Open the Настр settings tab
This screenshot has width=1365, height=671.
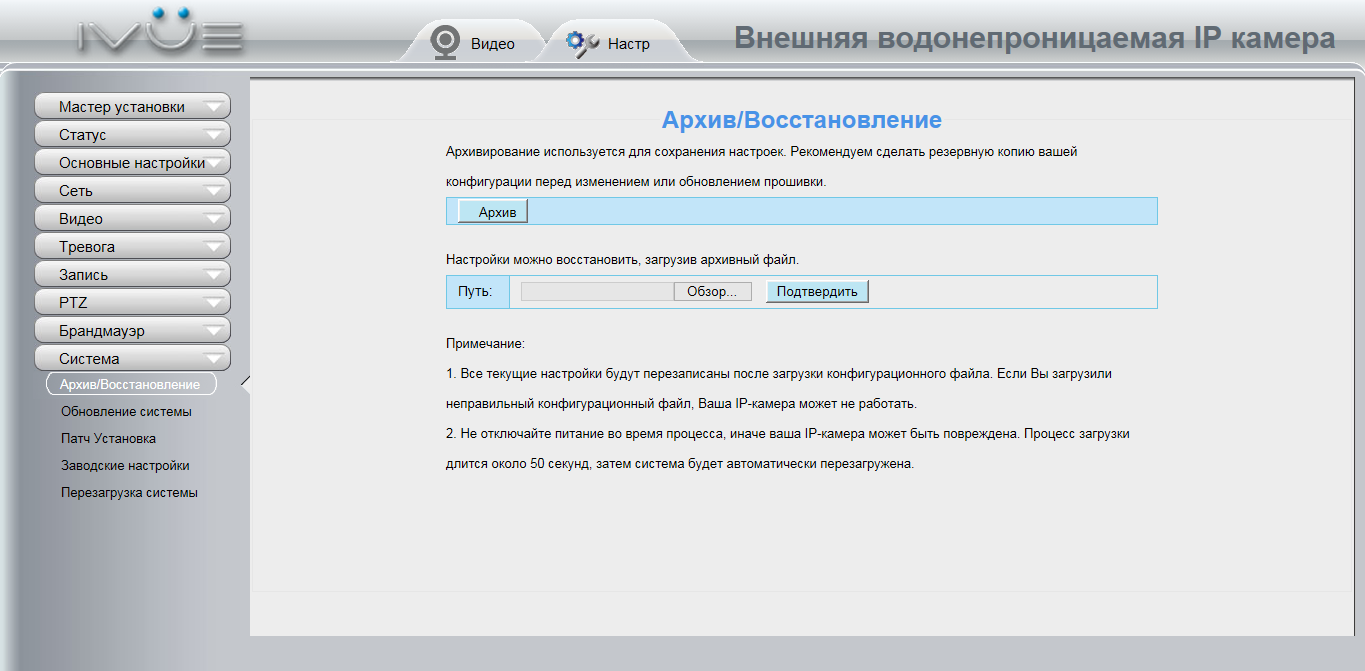click(612, 43)
